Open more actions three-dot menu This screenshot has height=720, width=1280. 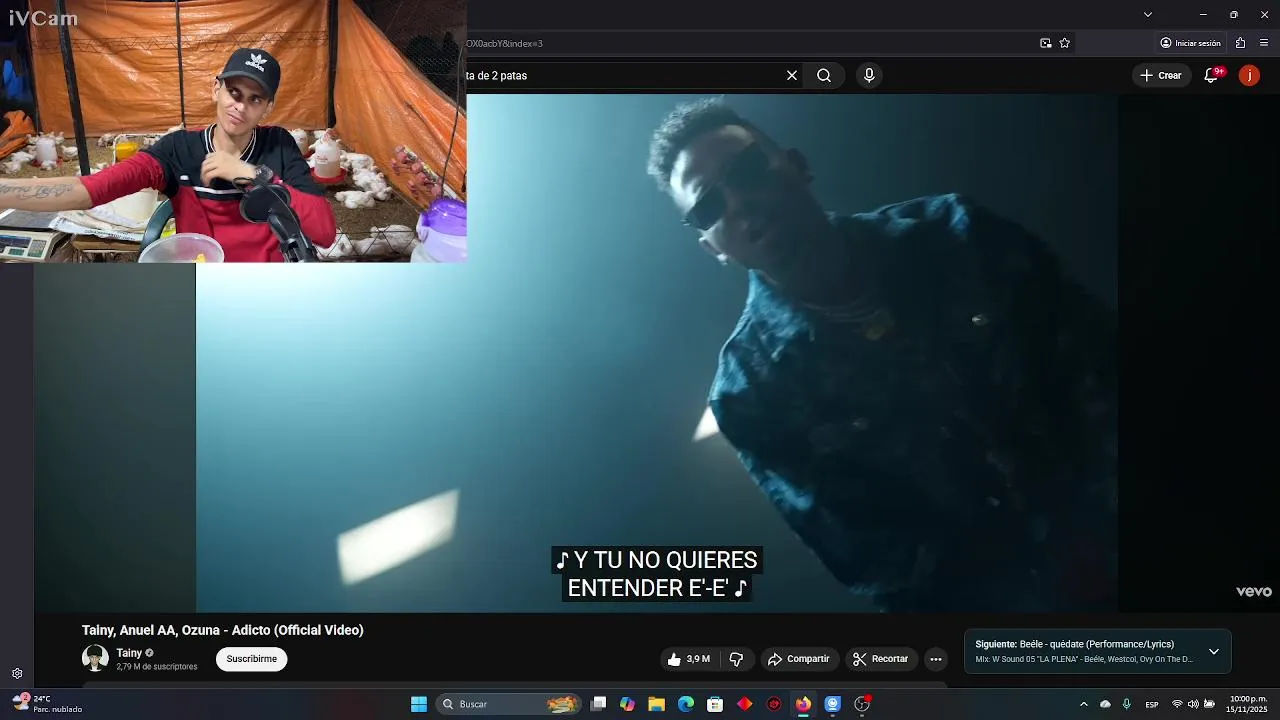click(x=936, y=659)
